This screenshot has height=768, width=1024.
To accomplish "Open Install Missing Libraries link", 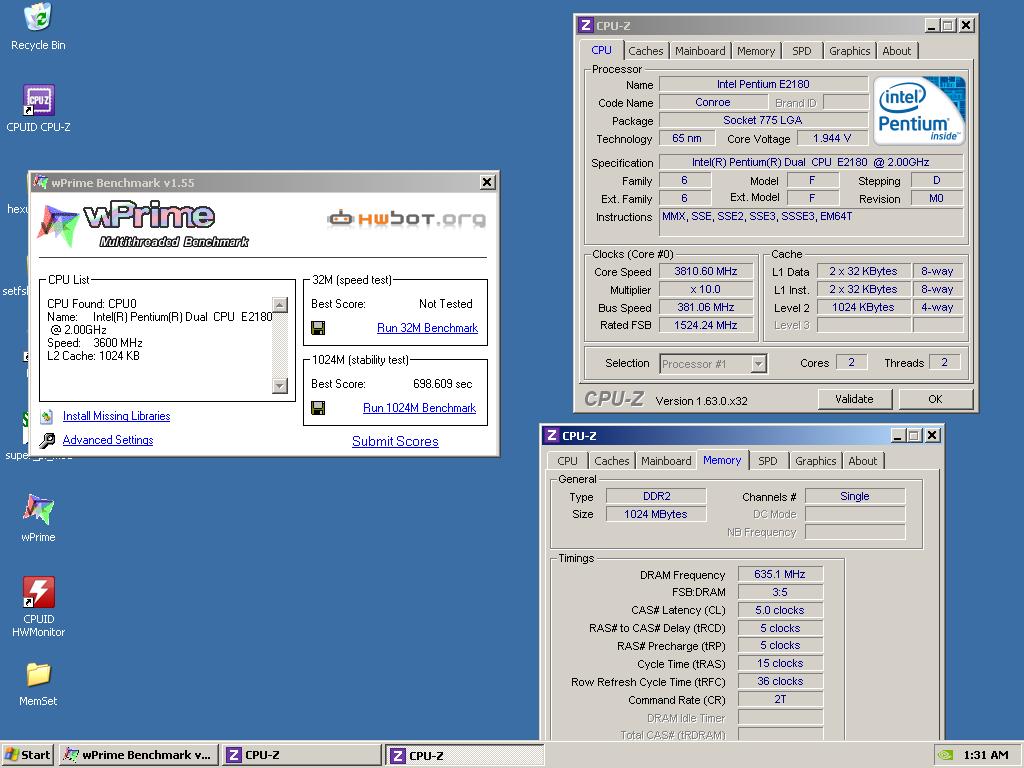I will tap(116, 416).
